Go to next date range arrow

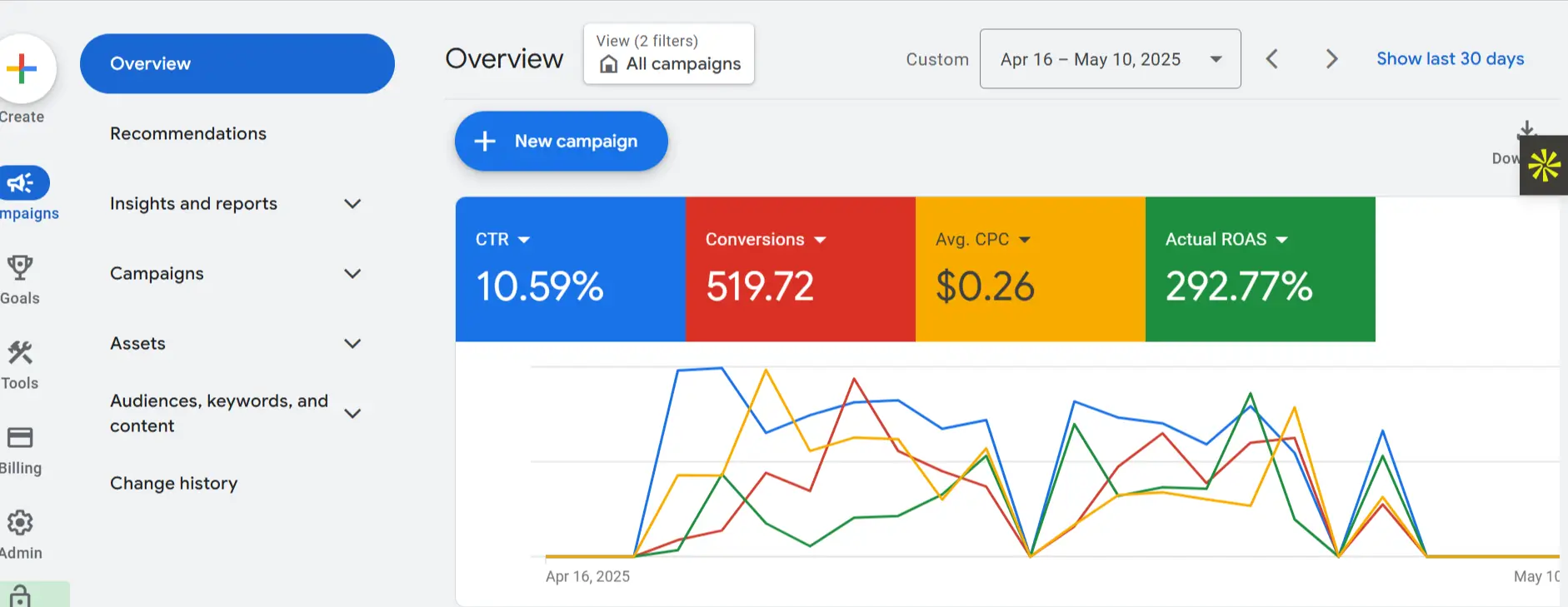click(x=1331, y=59)
